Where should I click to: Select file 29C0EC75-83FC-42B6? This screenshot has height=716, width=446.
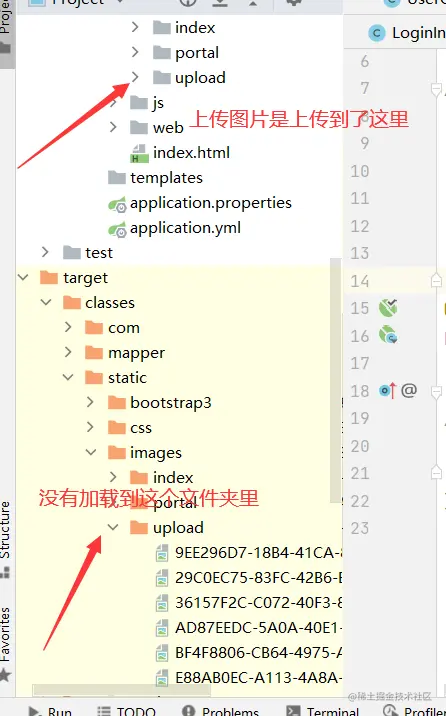(x=259, y=578)
